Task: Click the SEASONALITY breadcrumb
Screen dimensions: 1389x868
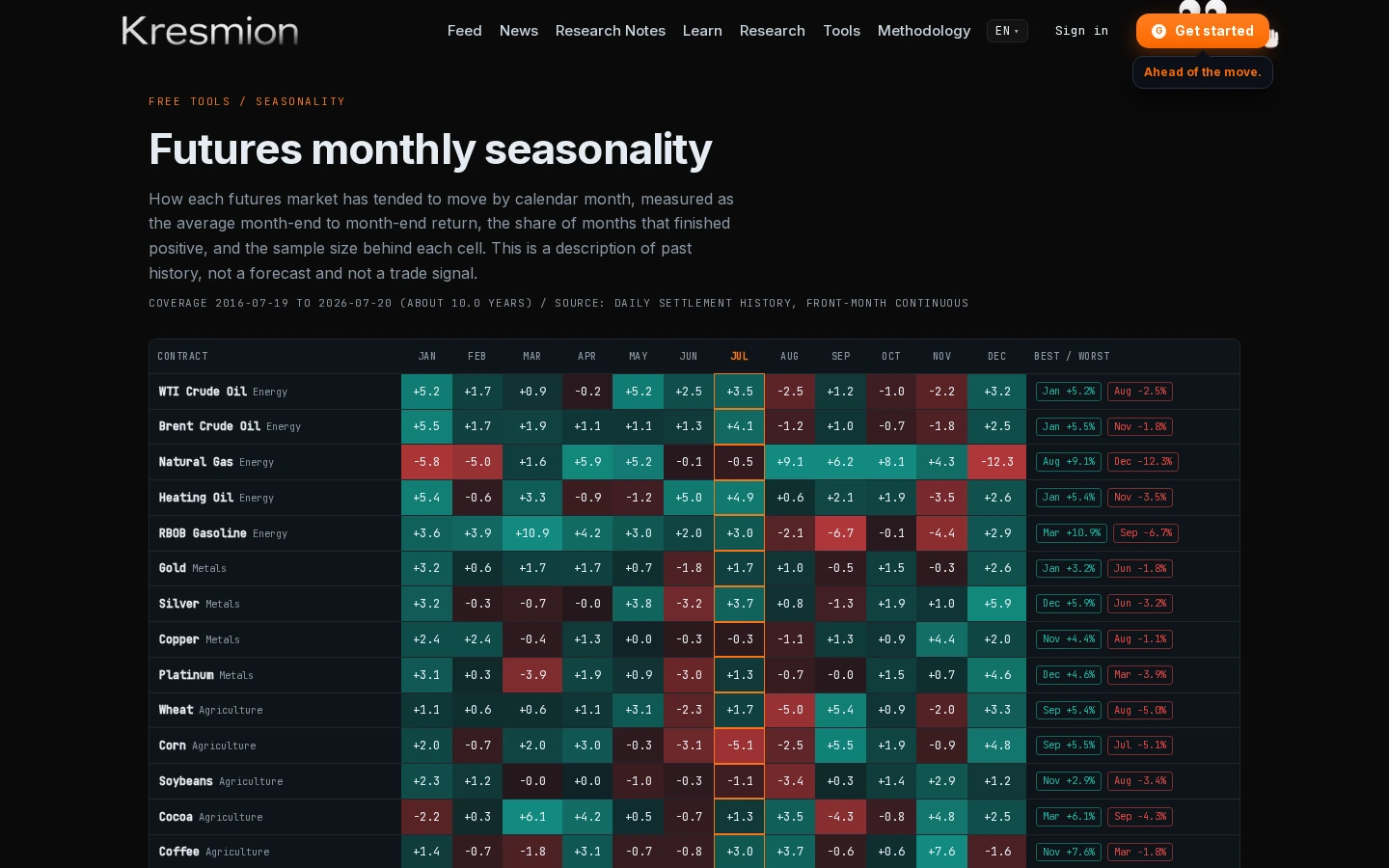Action: pos(300,101)
